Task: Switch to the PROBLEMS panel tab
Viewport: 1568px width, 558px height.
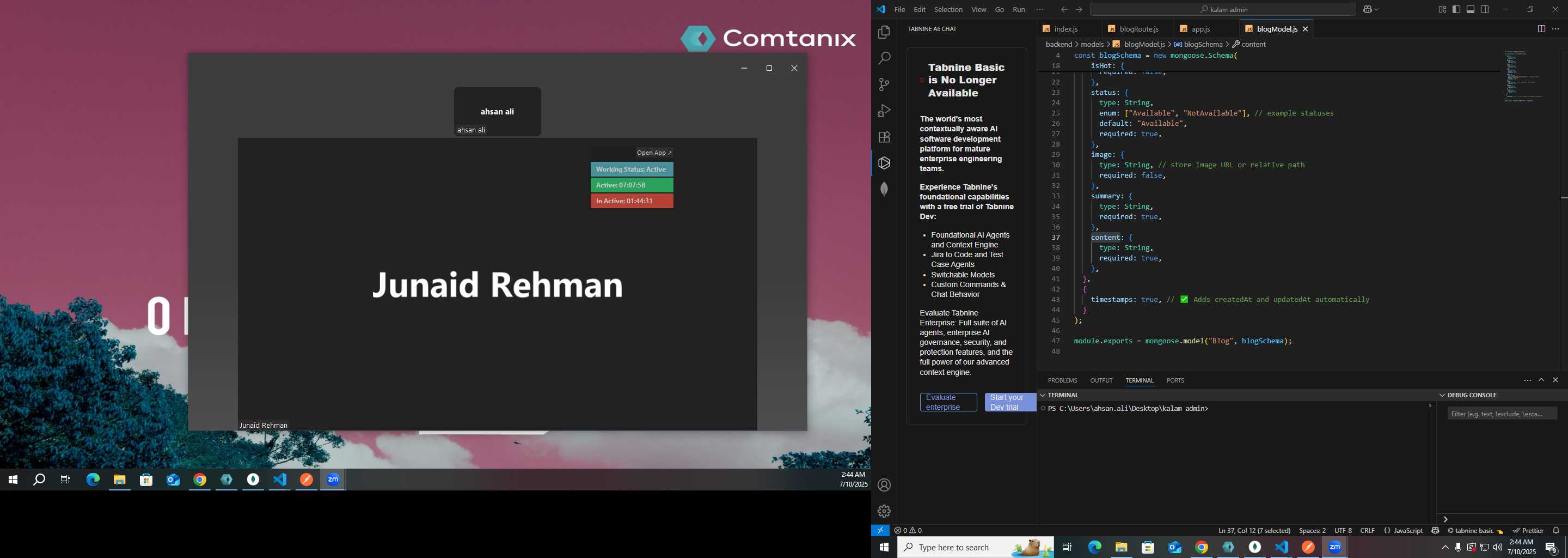Action: (1062, 380)
